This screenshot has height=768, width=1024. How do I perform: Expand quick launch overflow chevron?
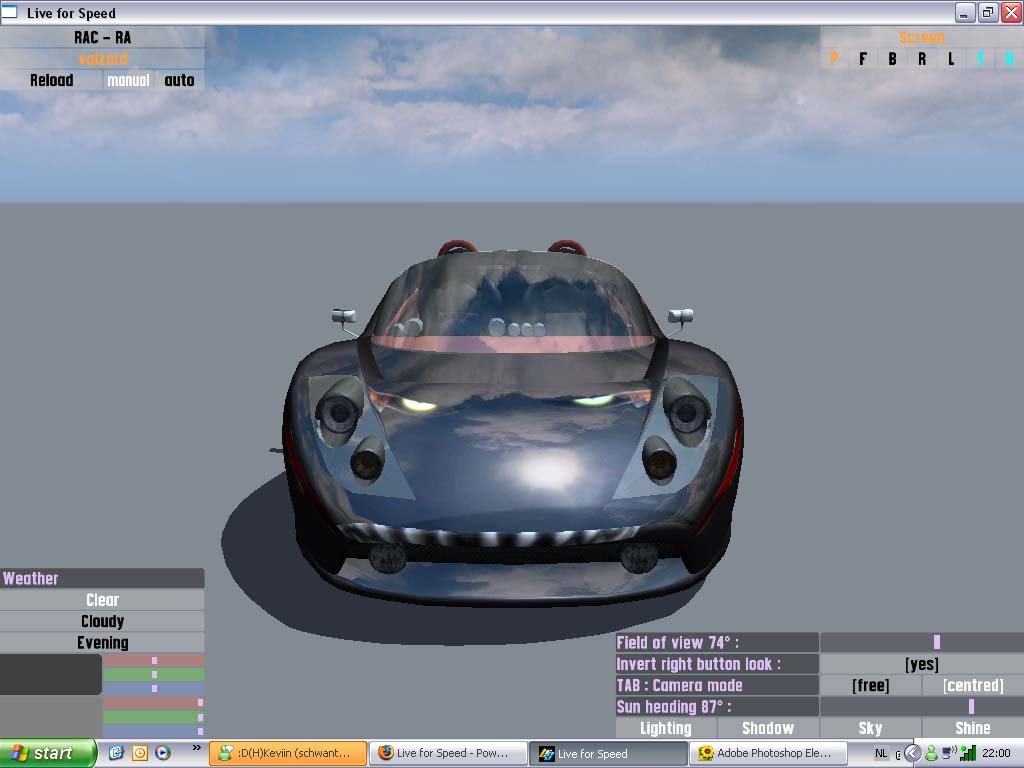197,747
